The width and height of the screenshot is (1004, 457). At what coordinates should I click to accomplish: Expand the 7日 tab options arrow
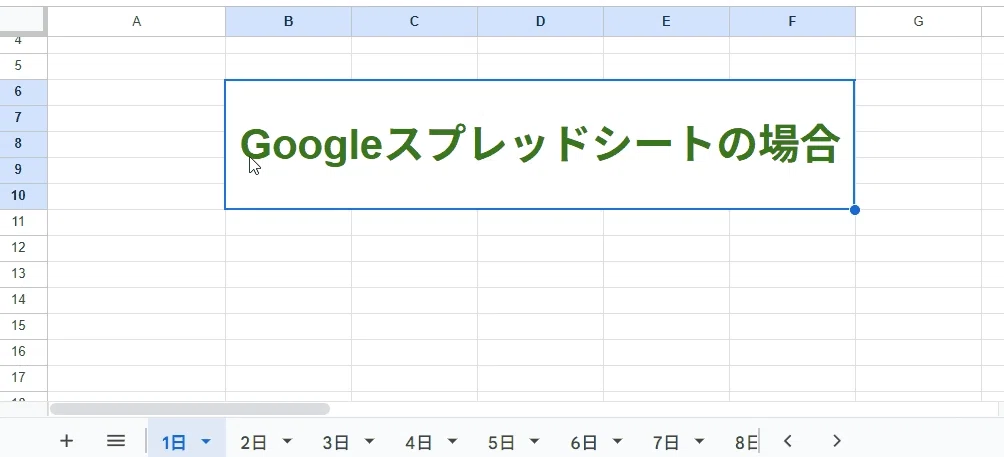click(x=699, y=442)
